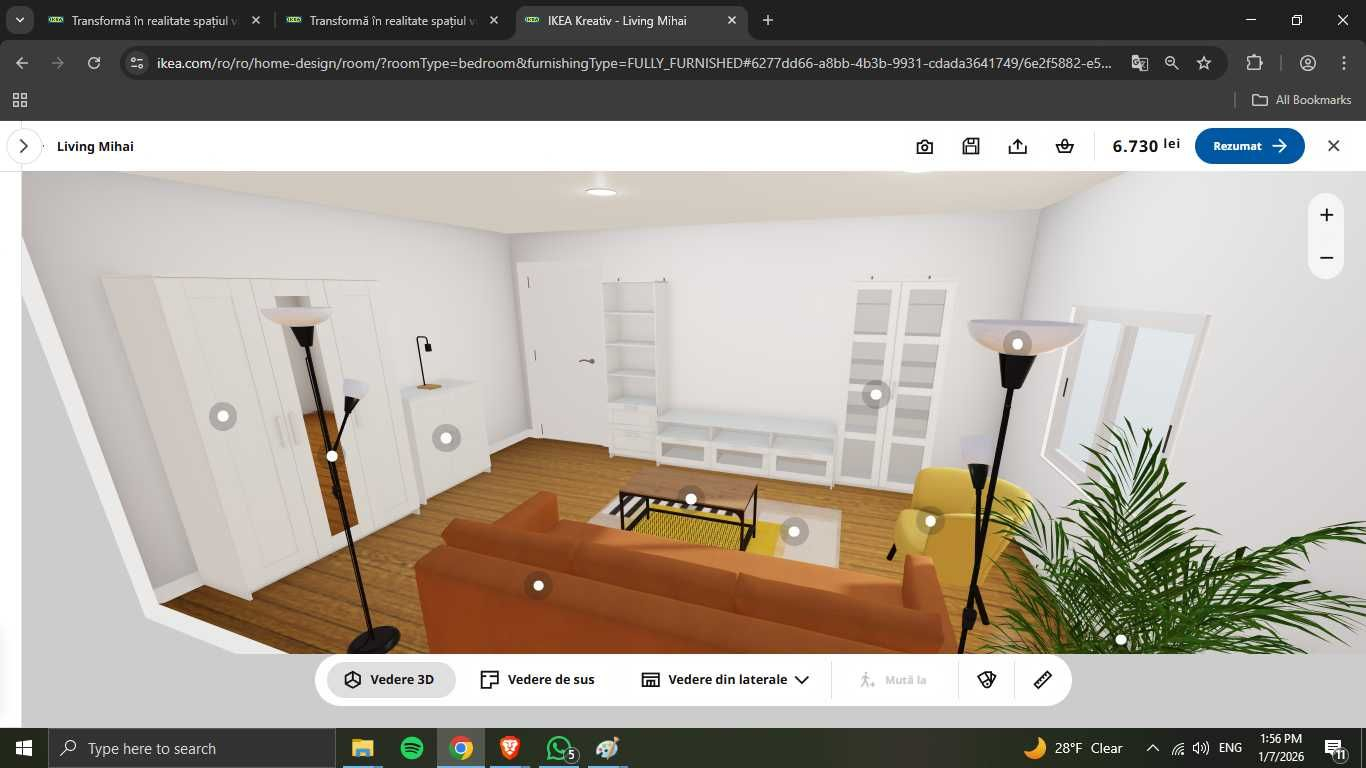
Task: Select the yellow armchair hotspot
Action: click(930, 521)
